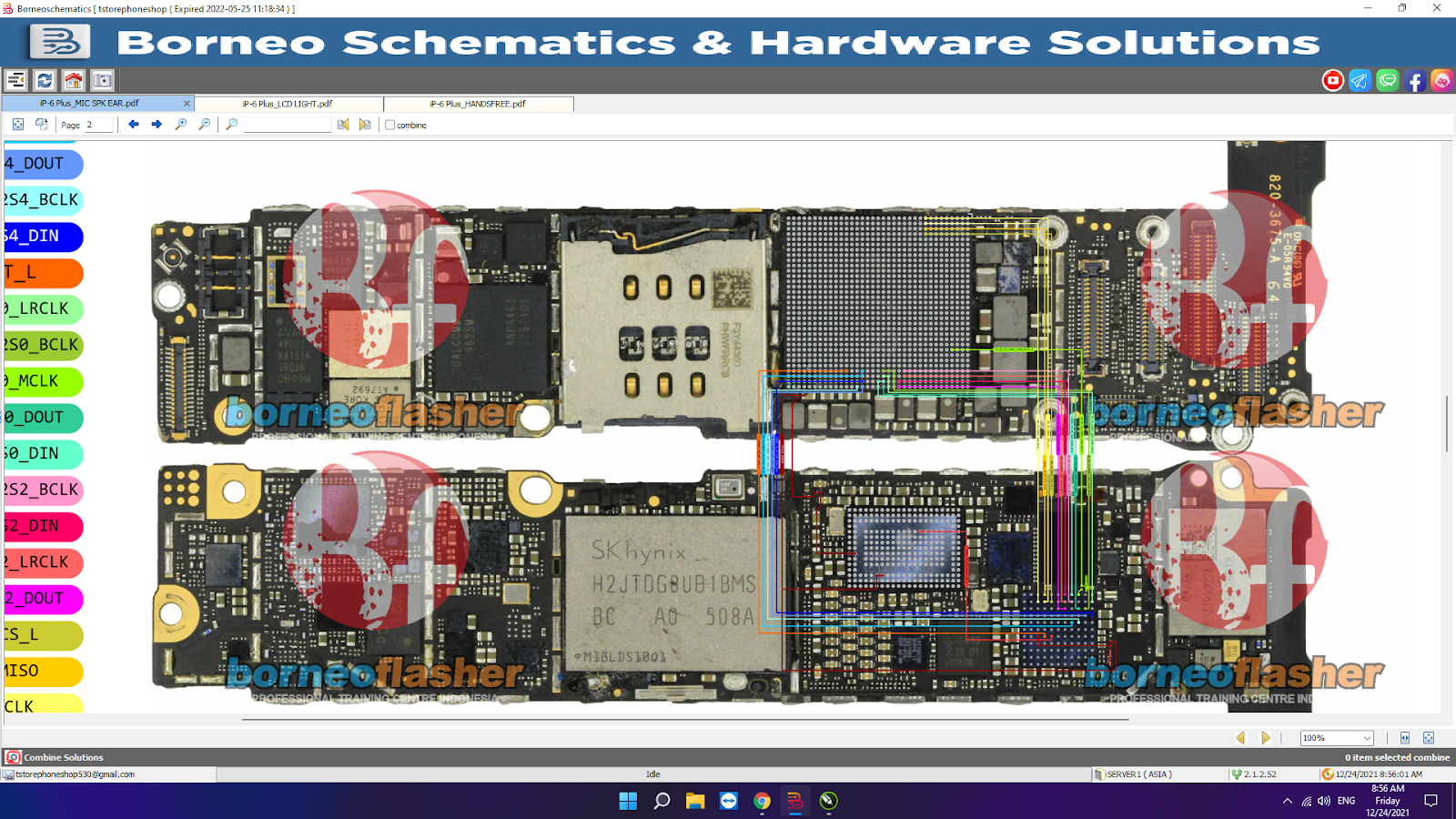Find the previous search result icon

343,125
